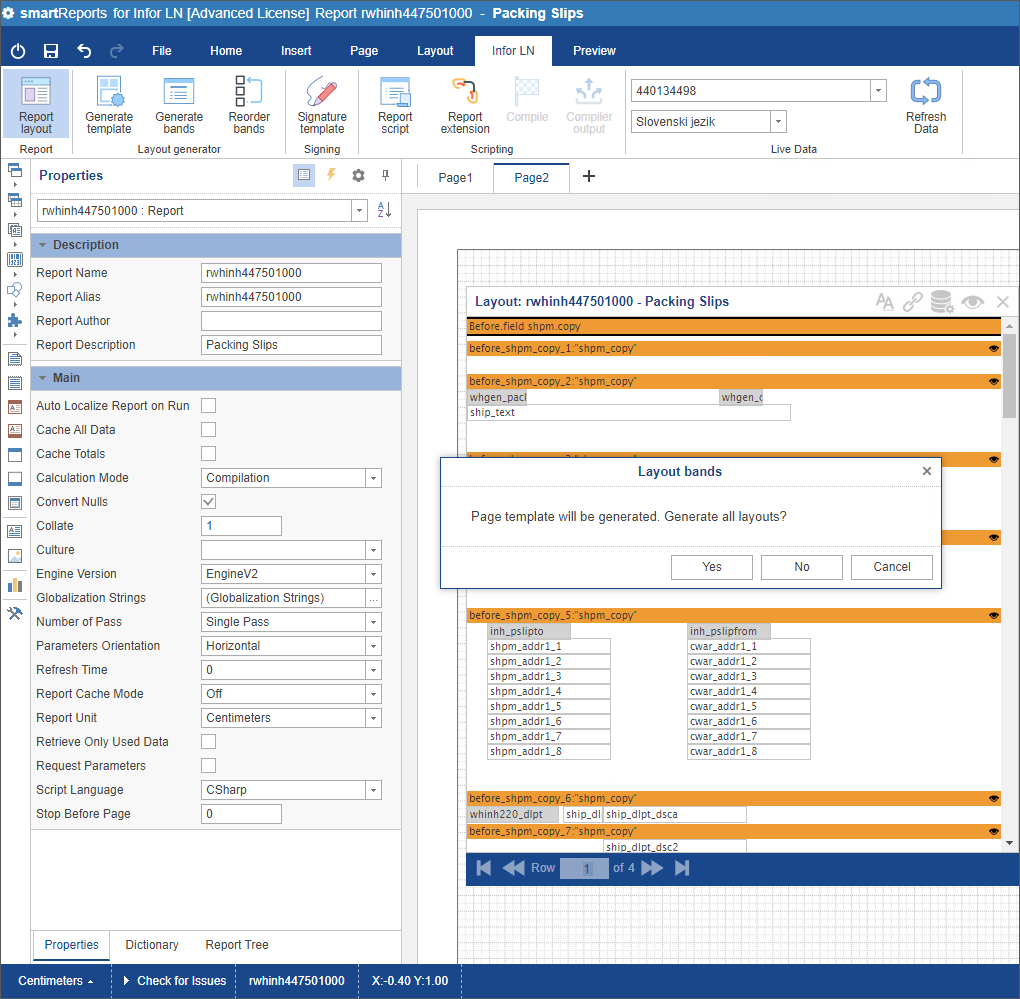
Task: Switch to the Layout ribbon tab
Action: tap(435, 51)
